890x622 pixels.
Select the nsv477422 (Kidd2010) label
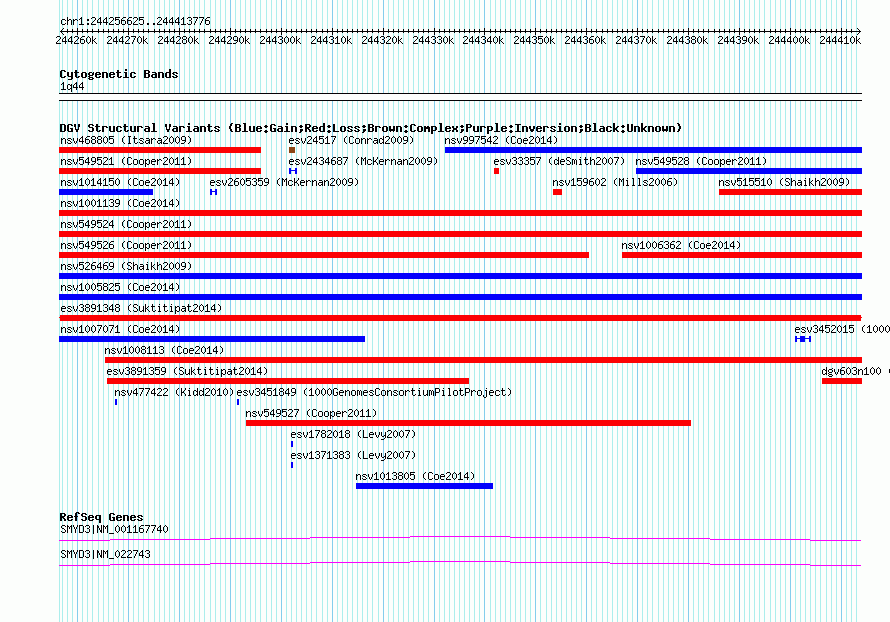click(174, 392)
